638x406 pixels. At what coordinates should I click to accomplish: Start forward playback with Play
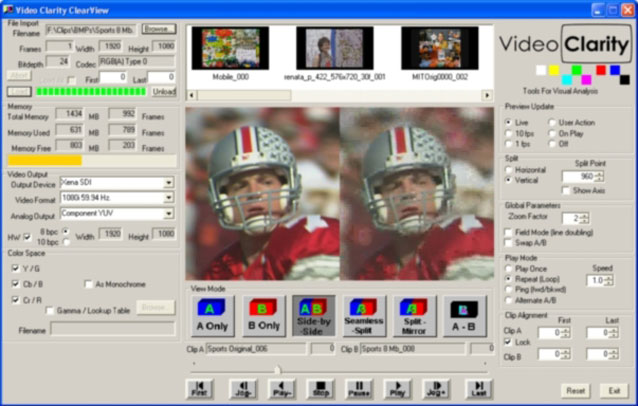pyautogui.click(x=397, y=389)
